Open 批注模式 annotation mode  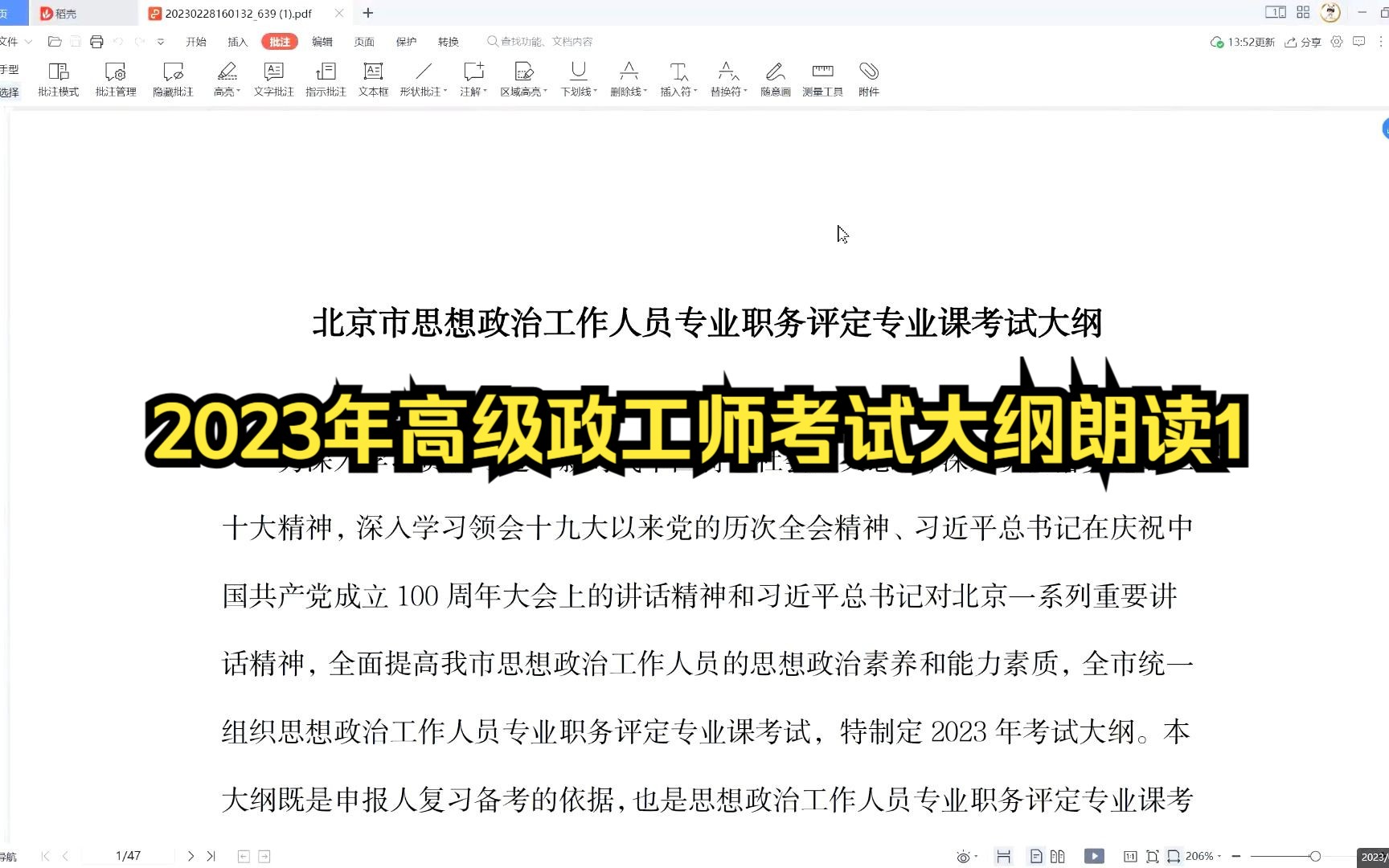59,80
